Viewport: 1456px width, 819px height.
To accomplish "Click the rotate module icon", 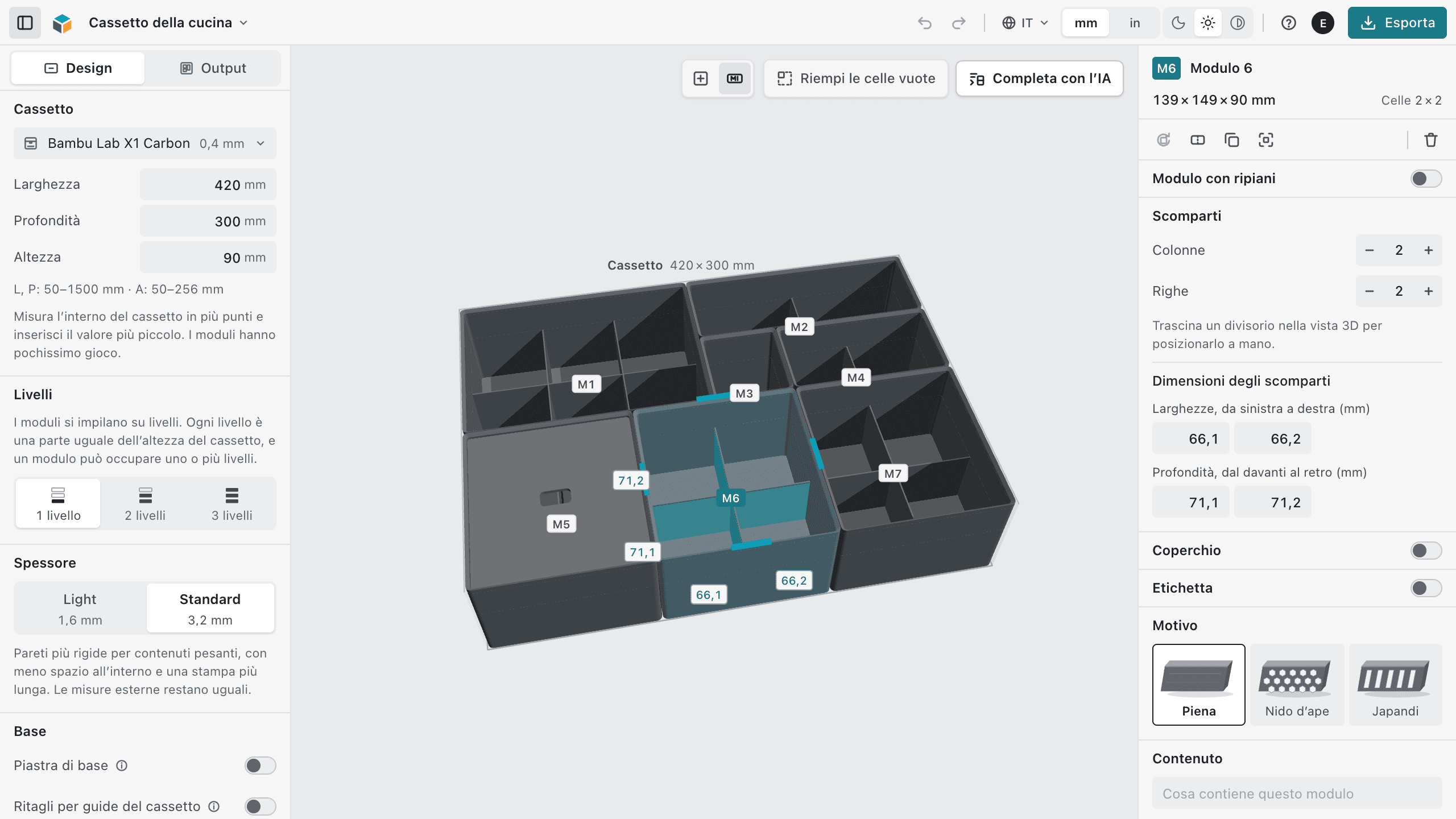I will pos(1164,140).
